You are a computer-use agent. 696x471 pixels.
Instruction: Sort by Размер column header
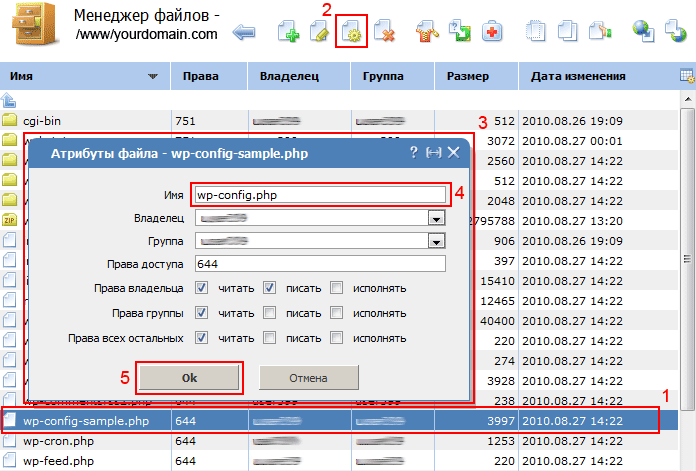coord(468,76)
